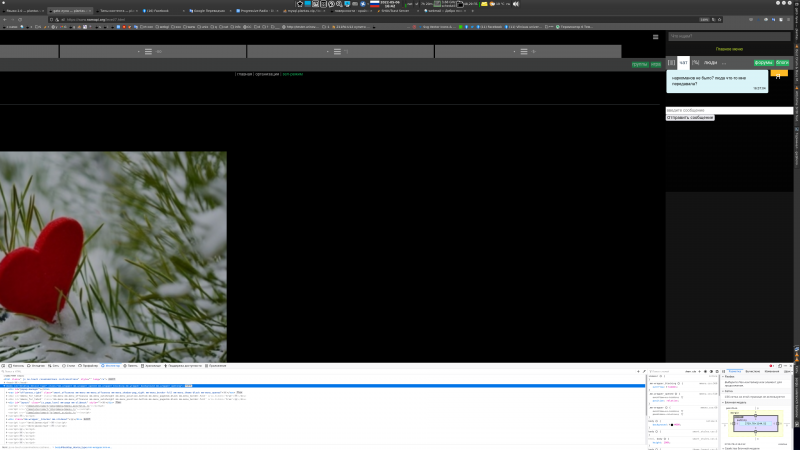Switch to the 'люди' tab

710,63
